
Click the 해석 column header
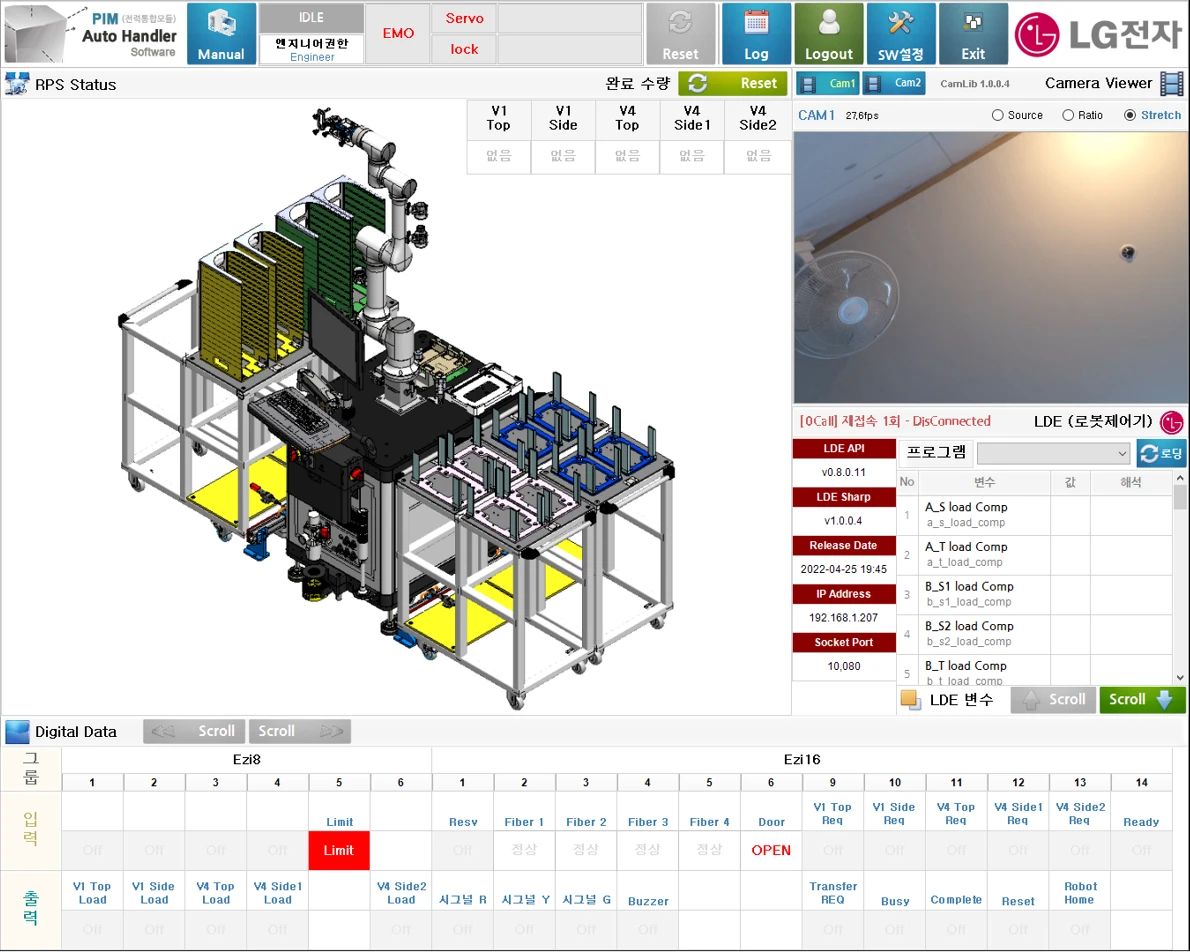pyautogui.click(x=1131, y=482)
